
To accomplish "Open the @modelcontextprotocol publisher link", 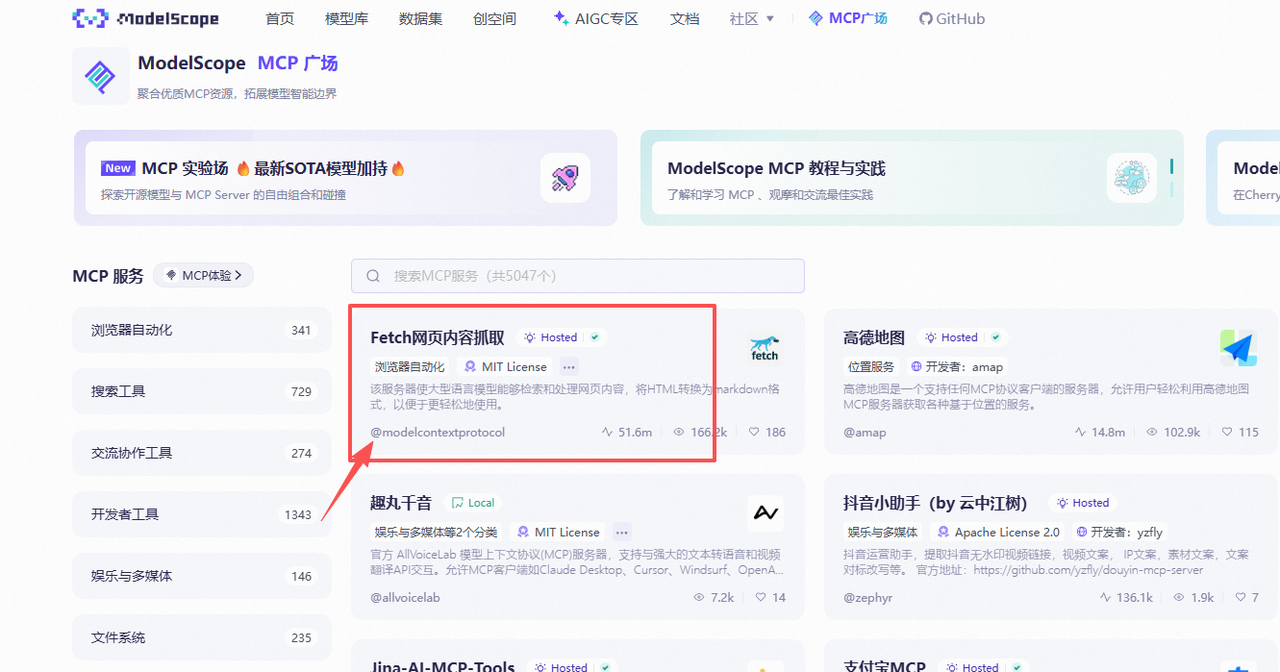I will coord(440,432).
